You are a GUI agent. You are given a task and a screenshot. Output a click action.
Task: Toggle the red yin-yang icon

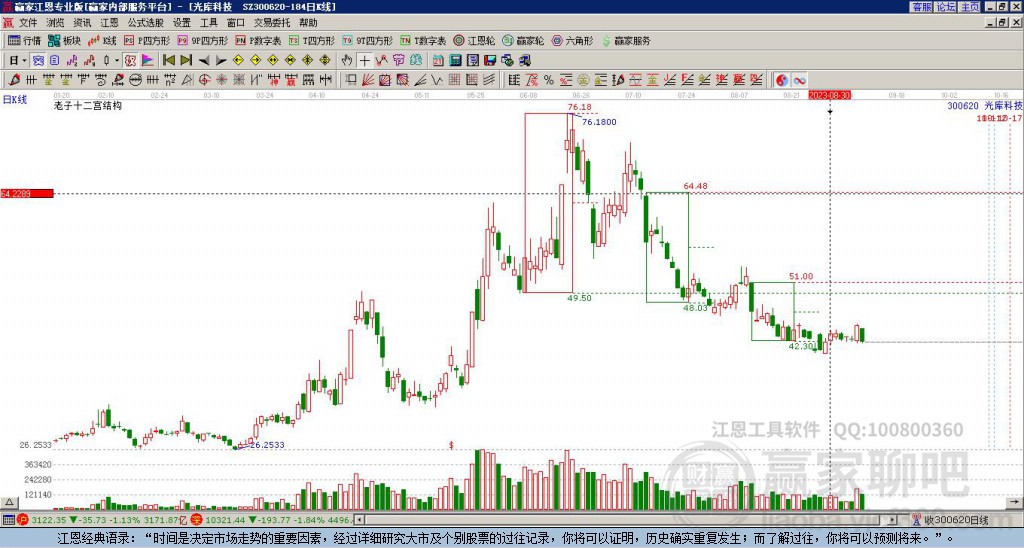tap(782, 80)
